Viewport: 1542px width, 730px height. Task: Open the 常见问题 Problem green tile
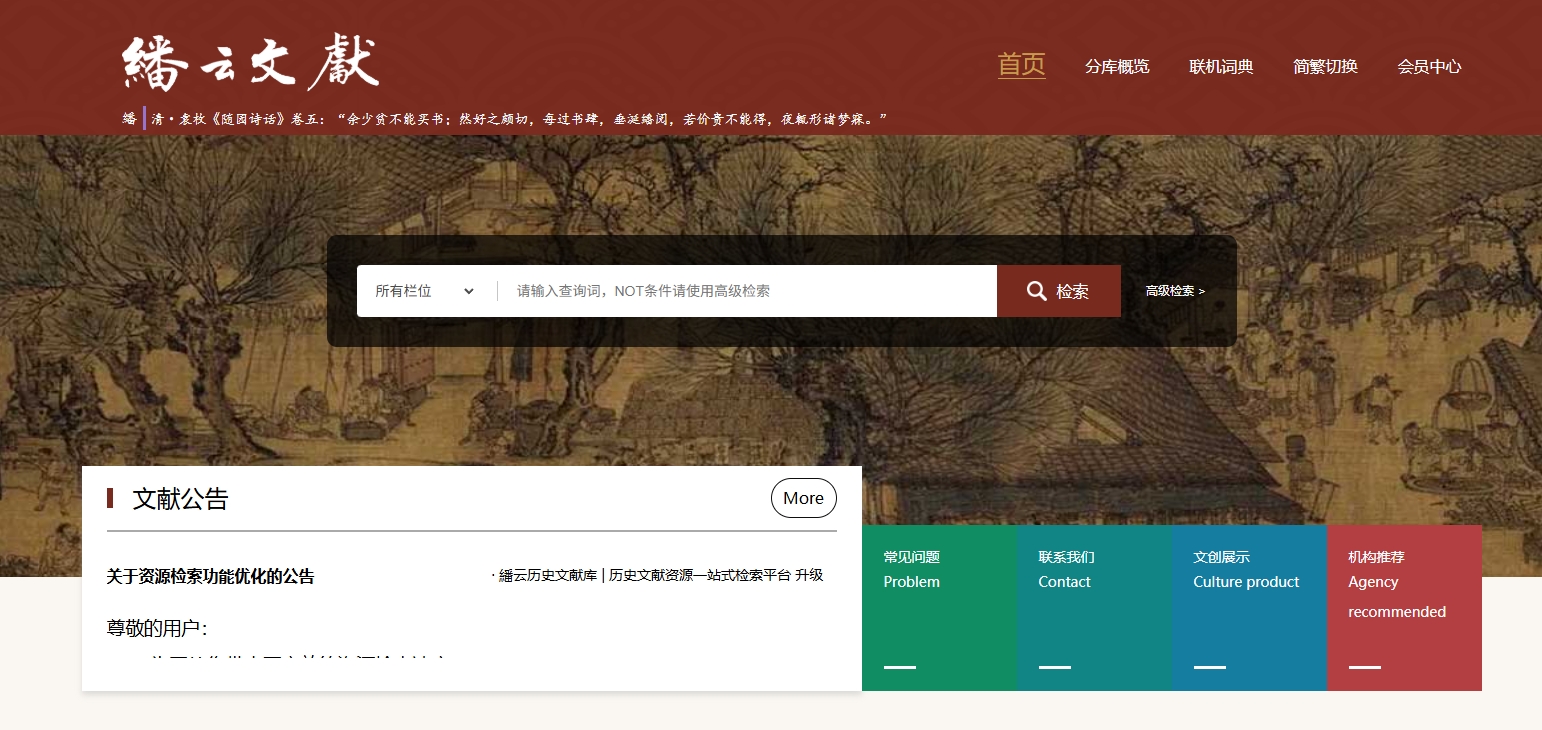tap(938, 607)
